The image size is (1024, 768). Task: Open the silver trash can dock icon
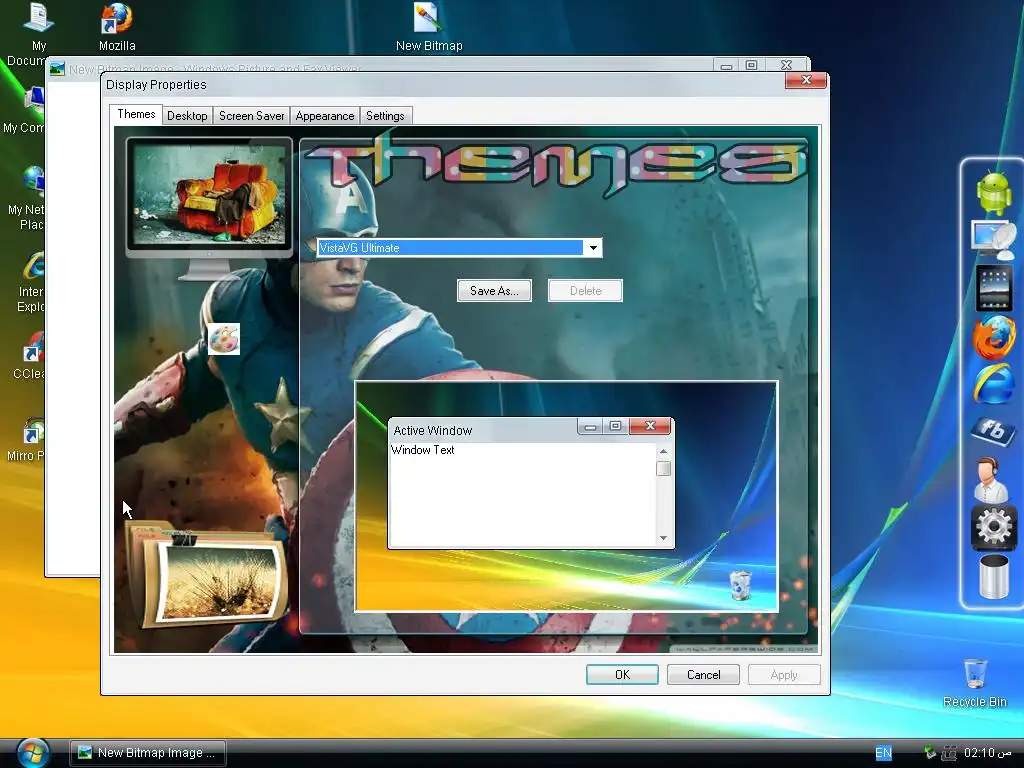(x=993, y=576)
